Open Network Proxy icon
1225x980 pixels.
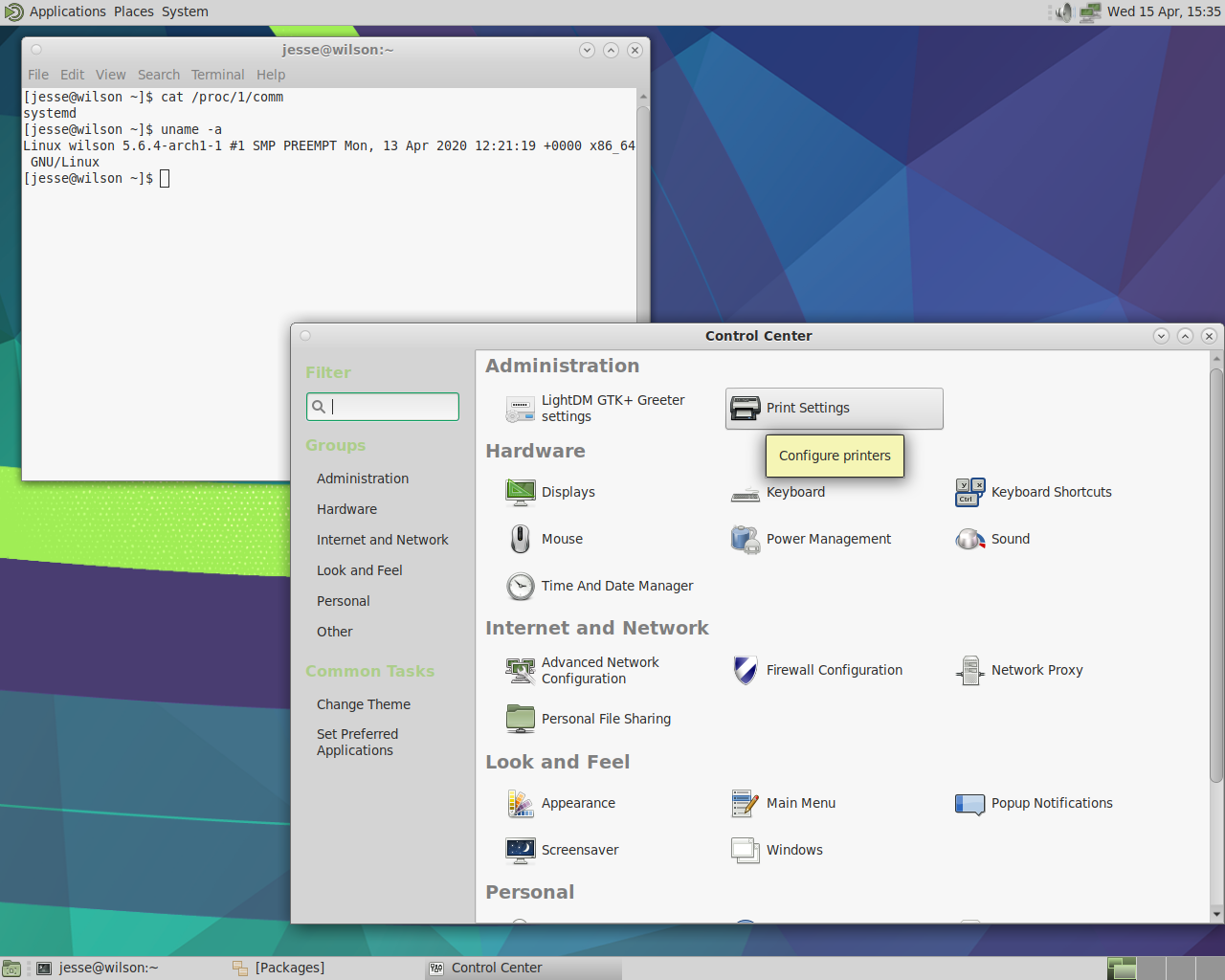pos(969,670)
